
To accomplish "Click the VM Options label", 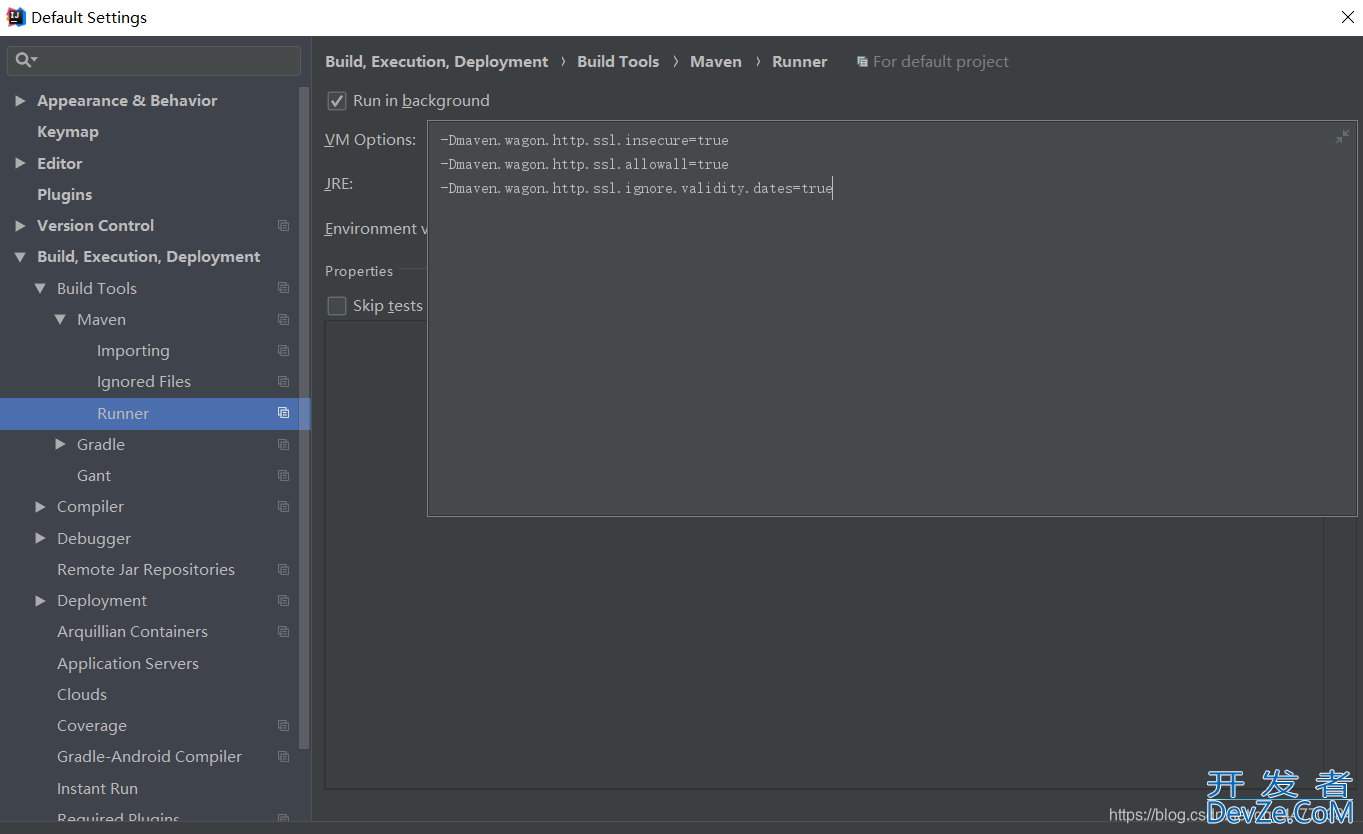I will coord(370,140).
